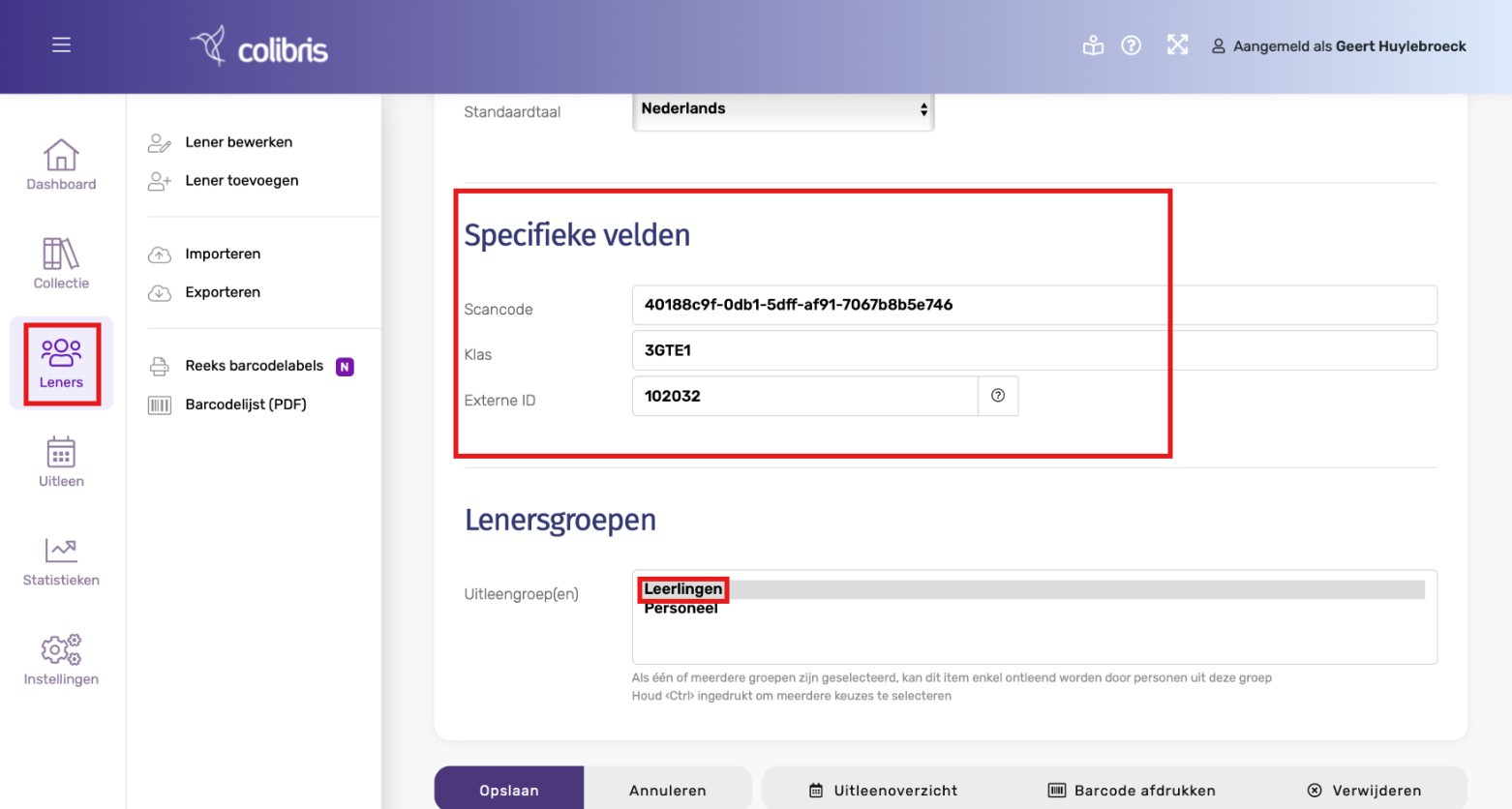Click the barcode icon on Barcode afdrukken
This screenshot has width=1512, height=809.
pos(1057,791)
